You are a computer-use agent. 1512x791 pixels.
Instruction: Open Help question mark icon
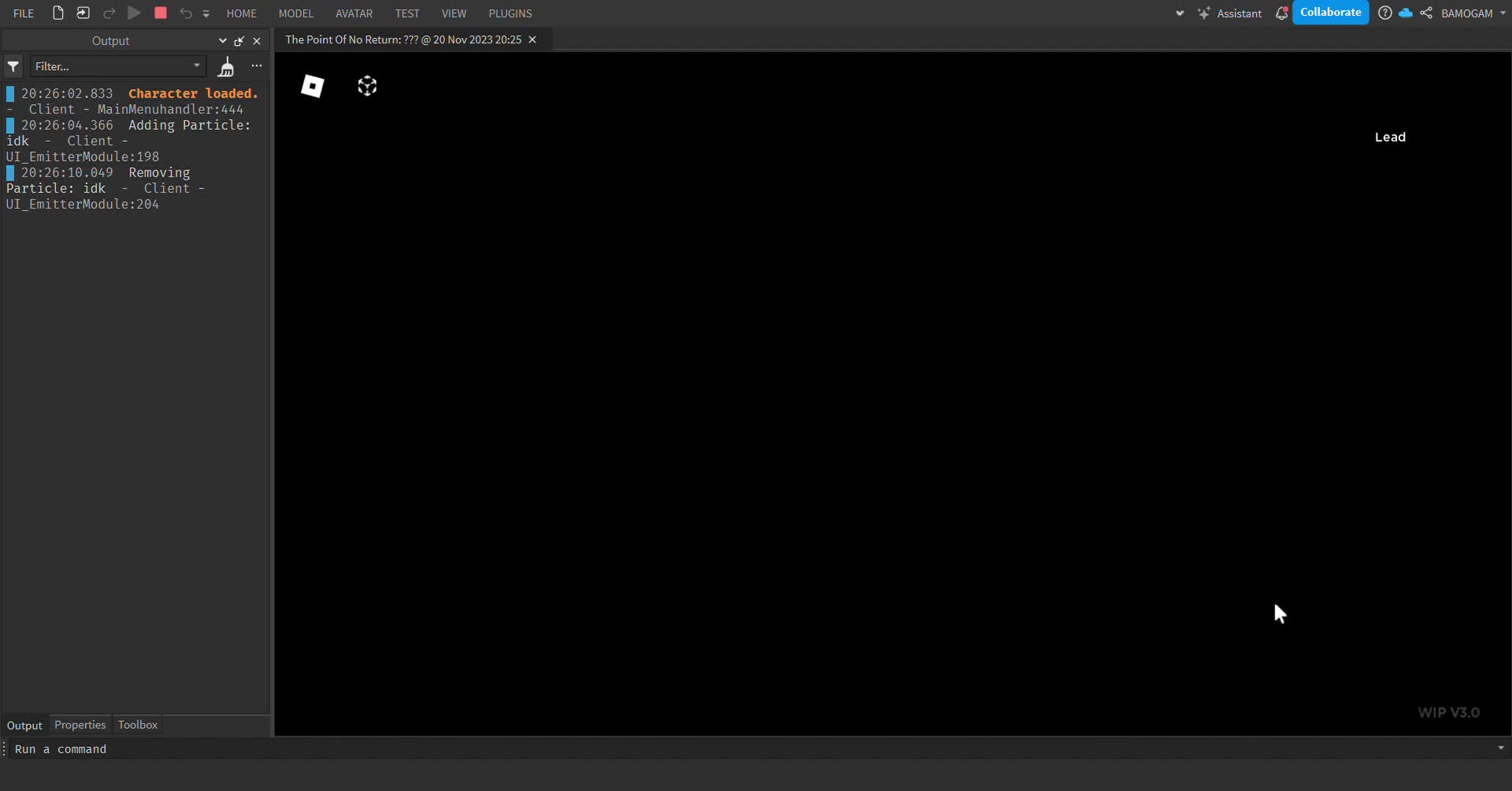pyautogui.click(x=1385, y=13)
